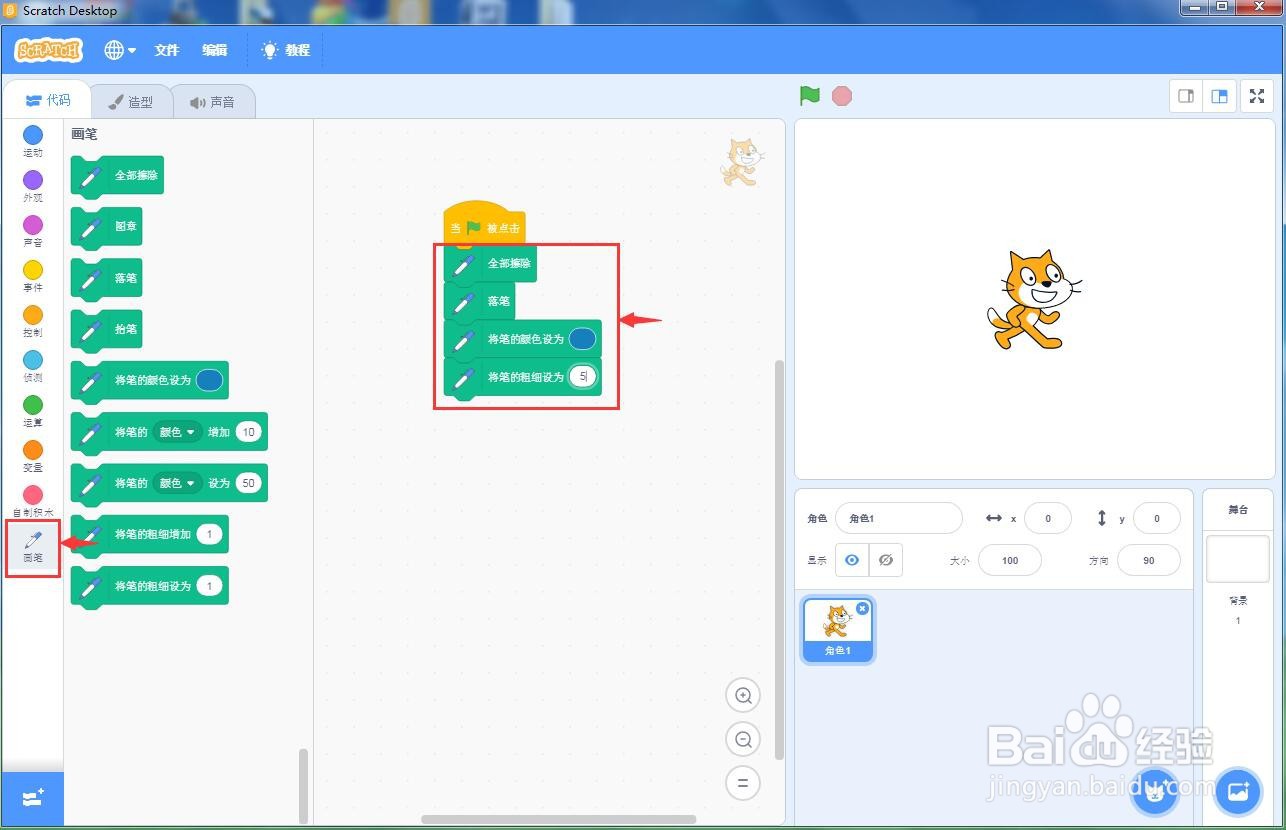The width and height of the screenshot is (1286, 830).
Task: Click the 角色1 sprite name input field
Action: click(x=897, y=518)
